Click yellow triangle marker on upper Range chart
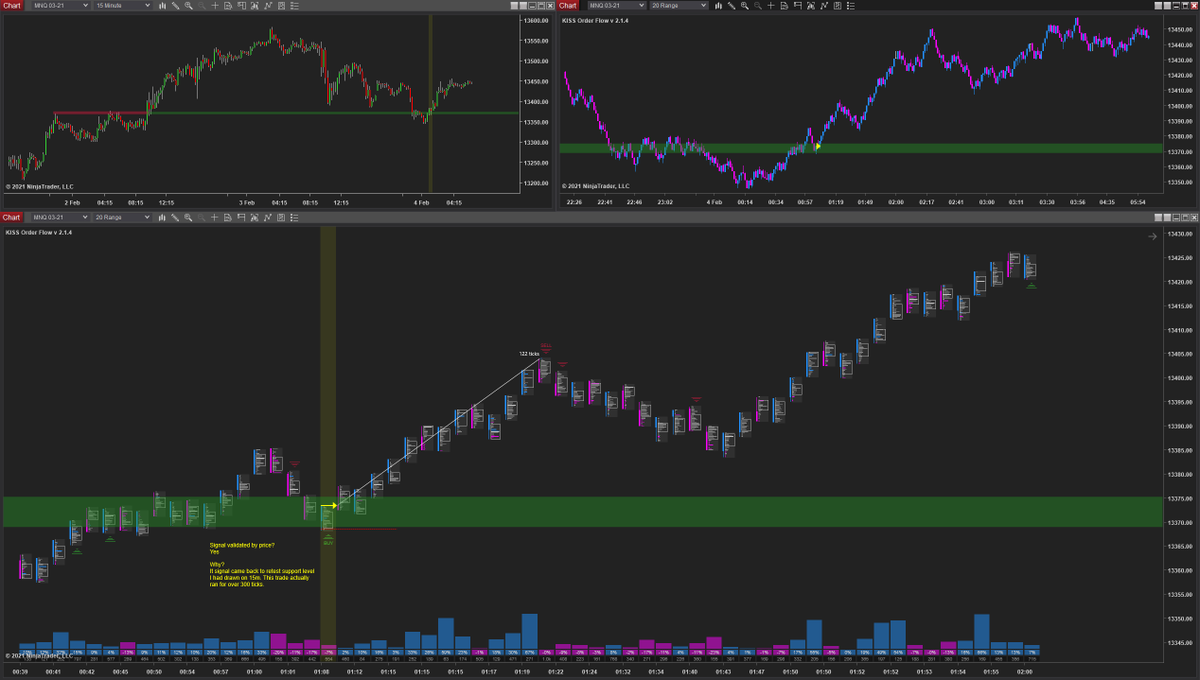The width and height of the screenshot is (1200, 680). [x=817, y=146]
